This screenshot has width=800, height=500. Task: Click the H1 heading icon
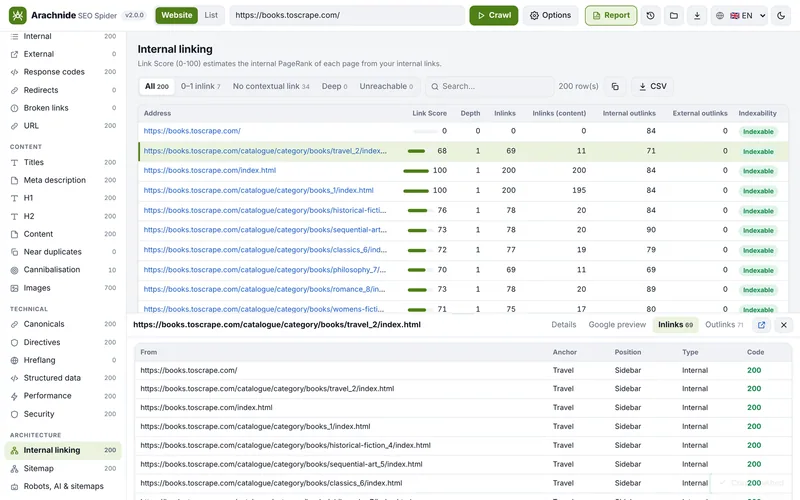(14, 198)
